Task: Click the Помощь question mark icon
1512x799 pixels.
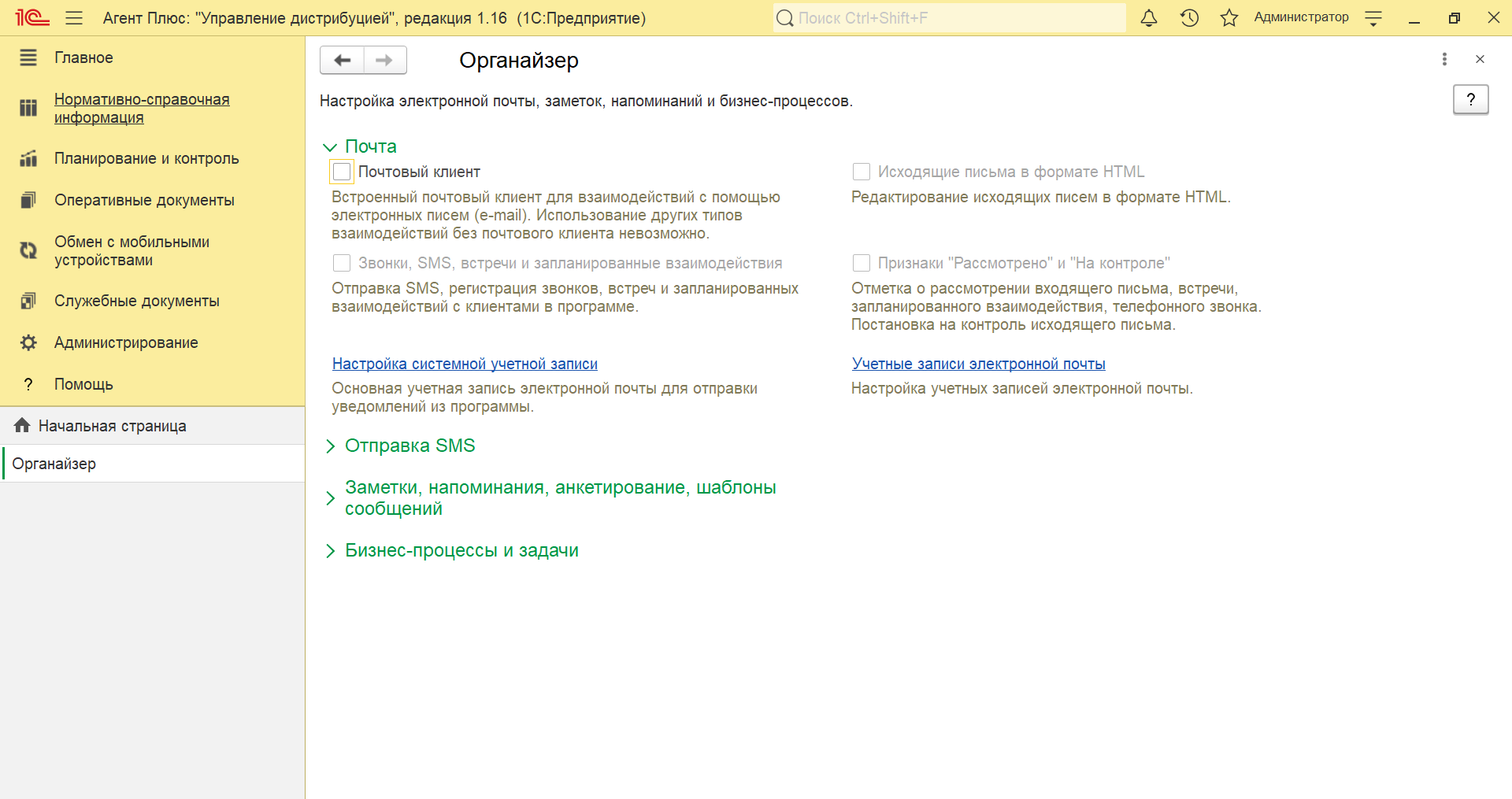Action: [28, 384]
